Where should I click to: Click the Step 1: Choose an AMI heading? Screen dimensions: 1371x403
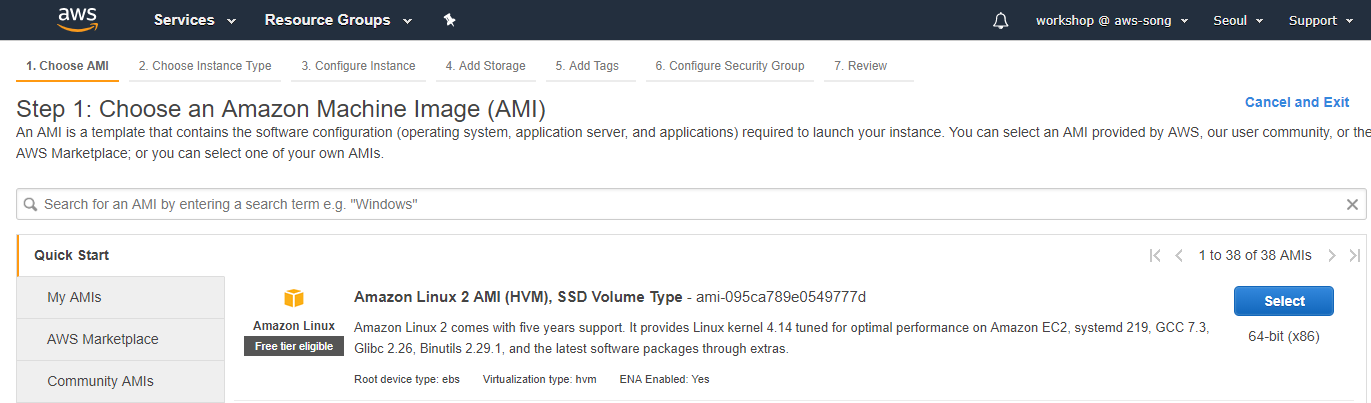coord(281,109)
